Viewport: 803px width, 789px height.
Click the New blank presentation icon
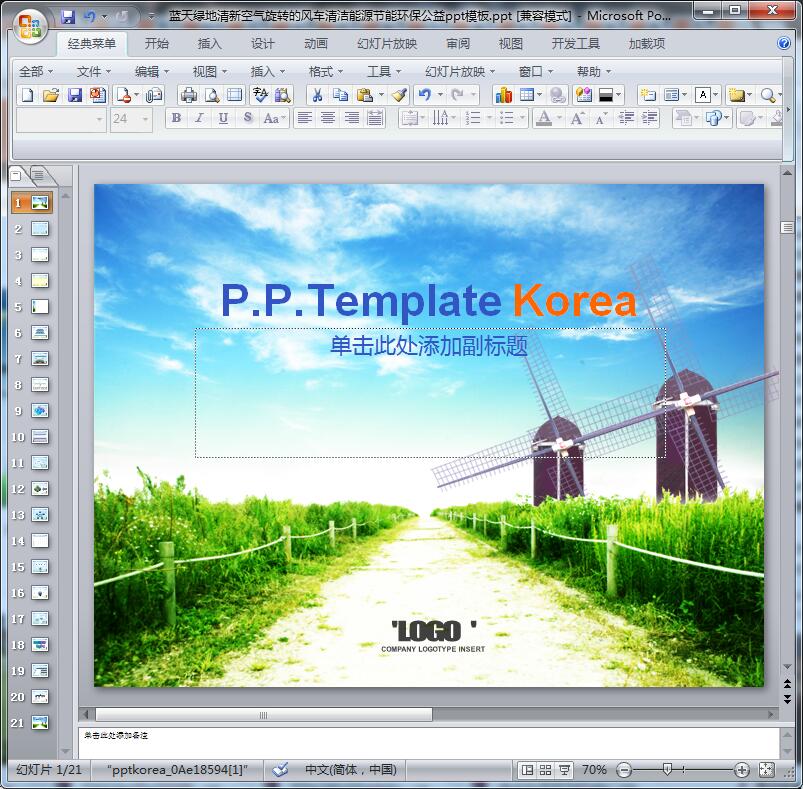click(28, 95)
